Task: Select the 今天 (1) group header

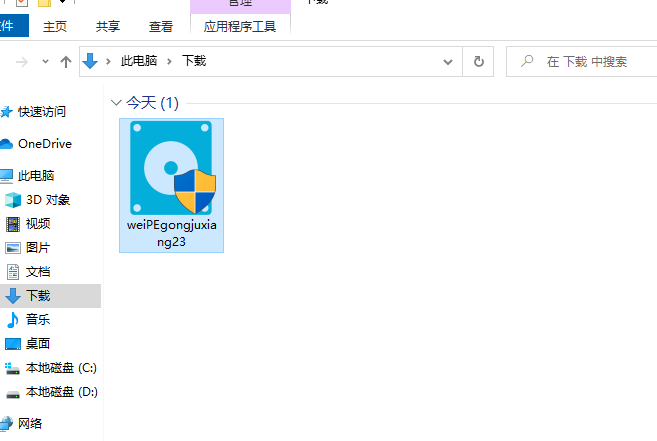Action: [153, 103]
